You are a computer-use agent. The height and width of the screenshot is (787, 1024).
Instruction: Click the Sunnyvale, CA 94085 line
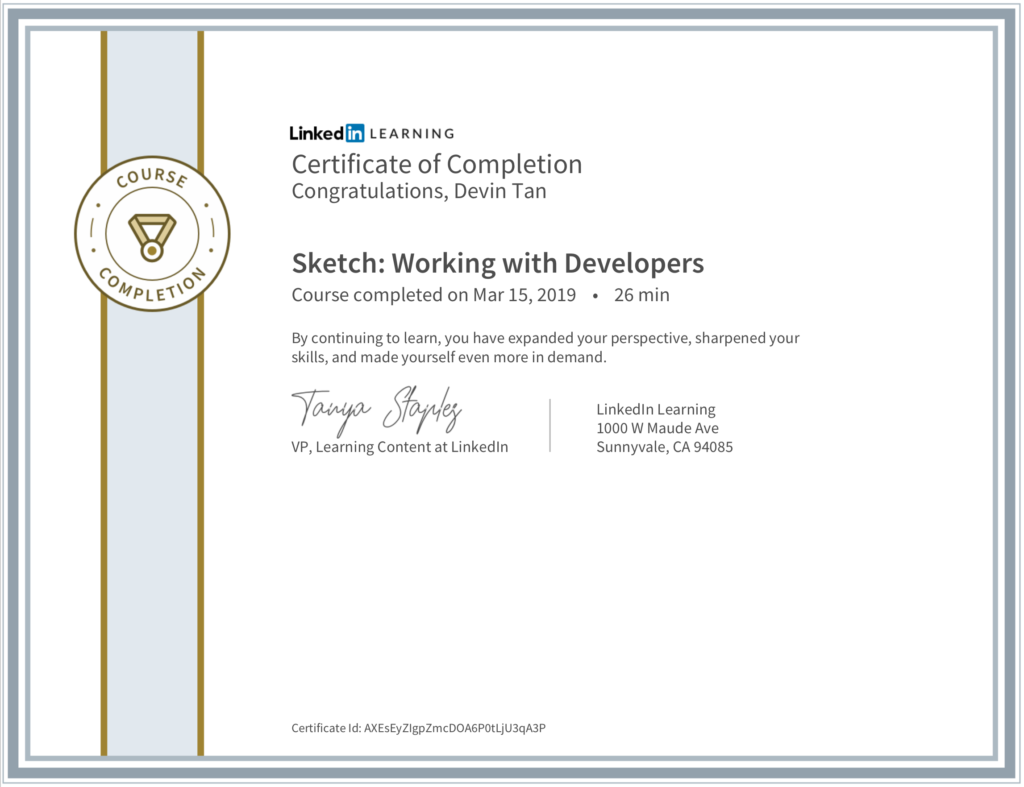[664, 447]
